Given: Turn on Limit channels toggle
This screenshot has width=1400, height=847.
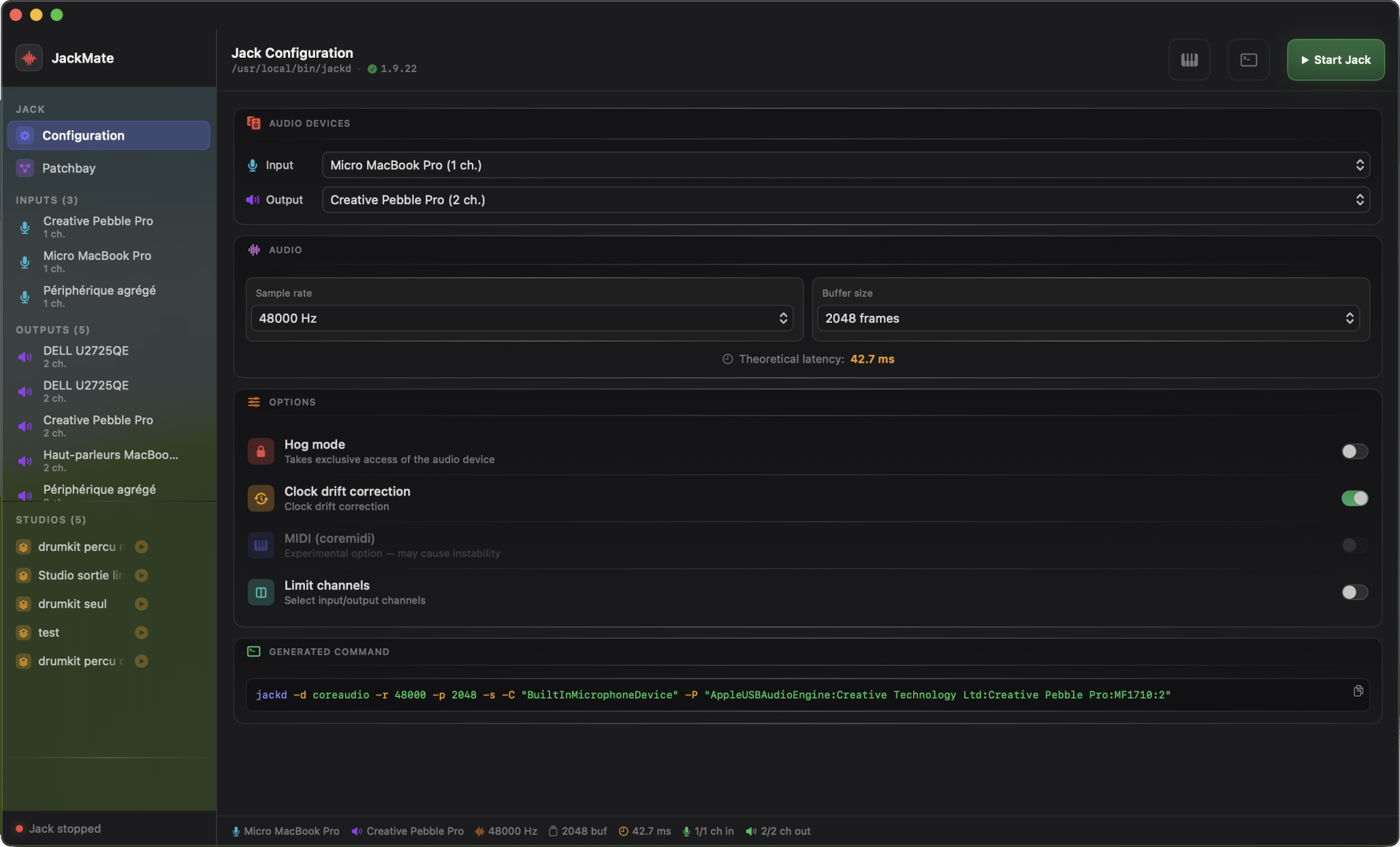Looking at the screenshot, I should coord(1354,592).
